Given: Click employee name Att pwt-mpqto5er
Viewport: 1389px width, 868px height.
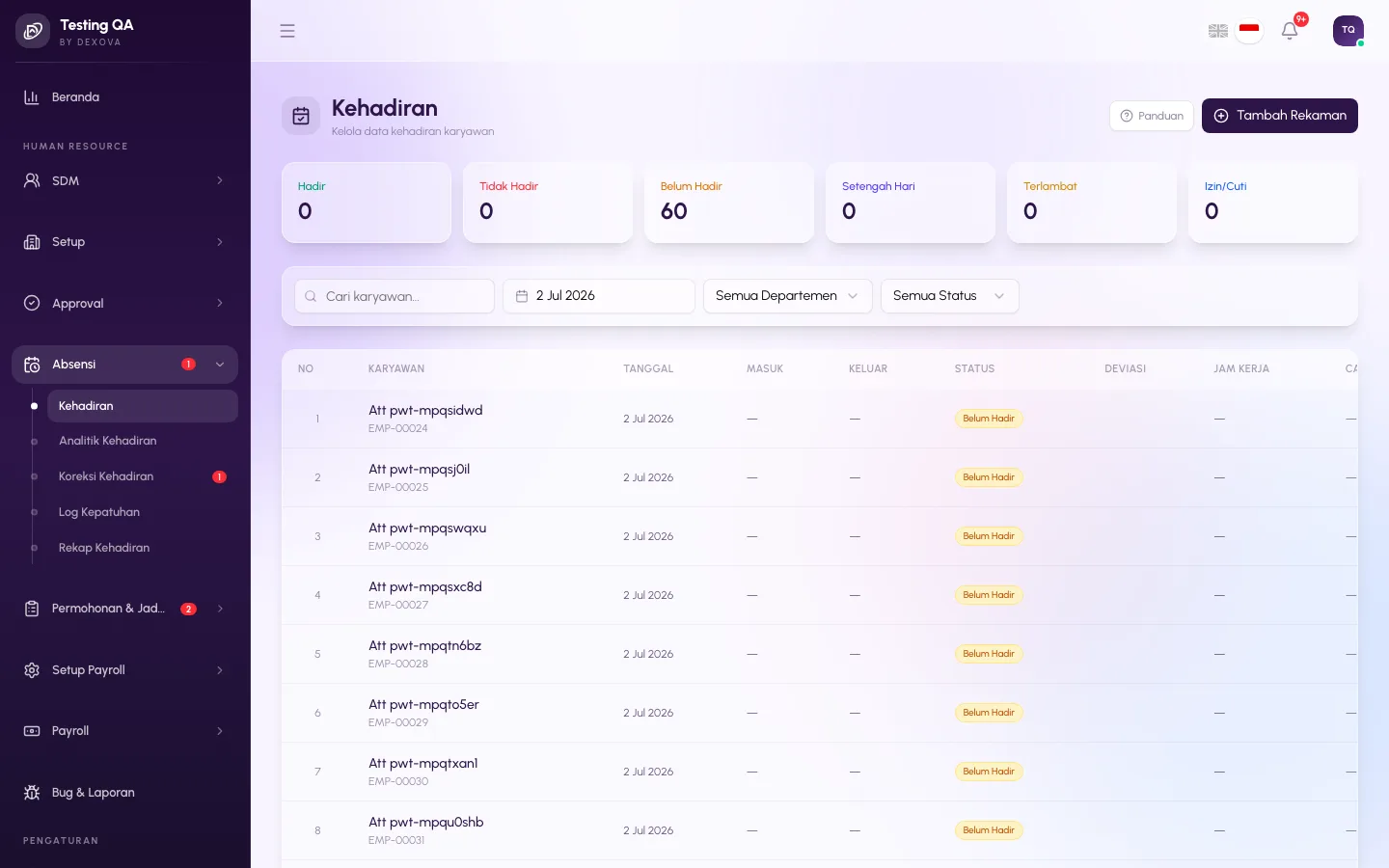Looking at the screenshot, I should 423,705.
